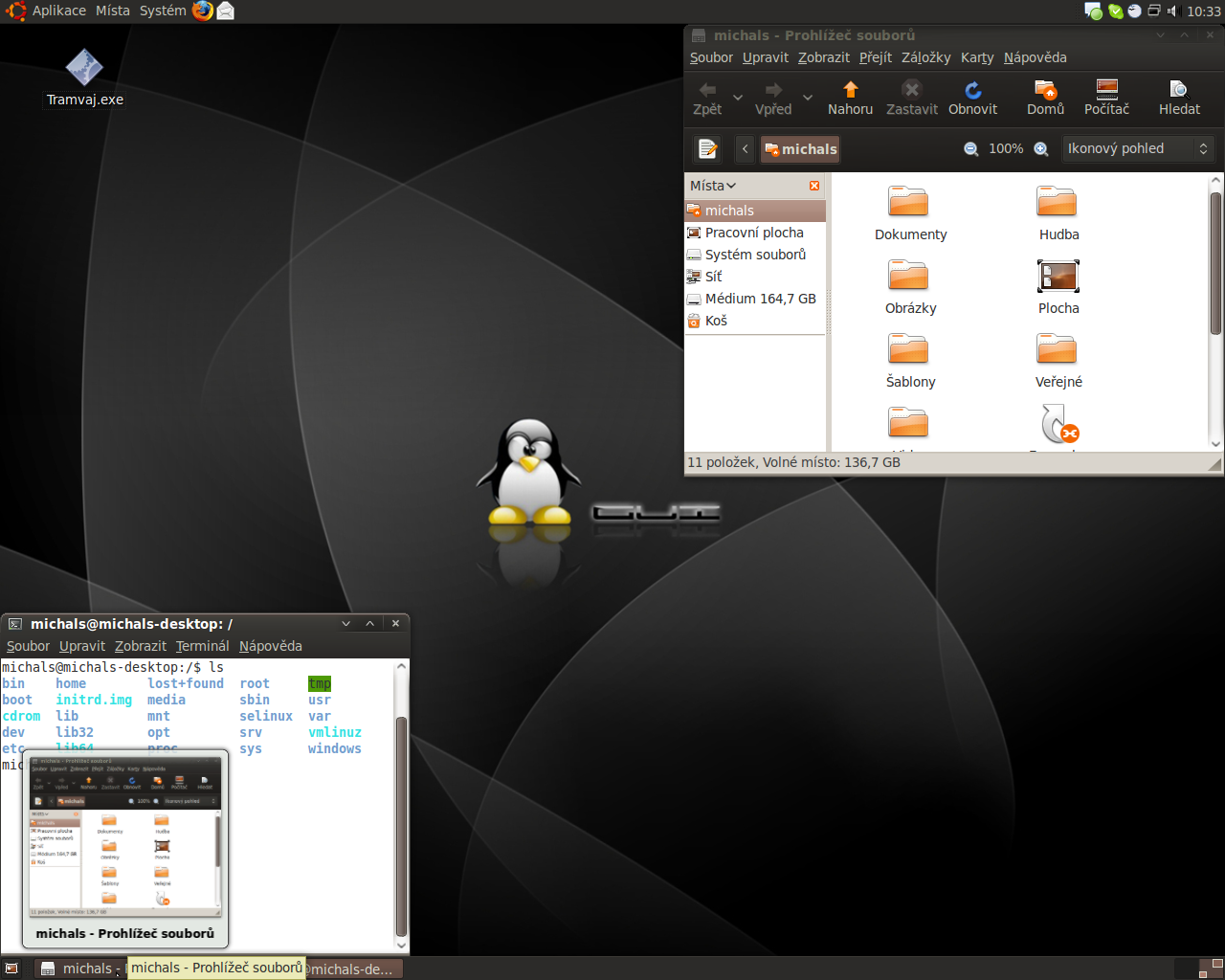Open Soubor menu in file browser

click(x=711, y=57)
